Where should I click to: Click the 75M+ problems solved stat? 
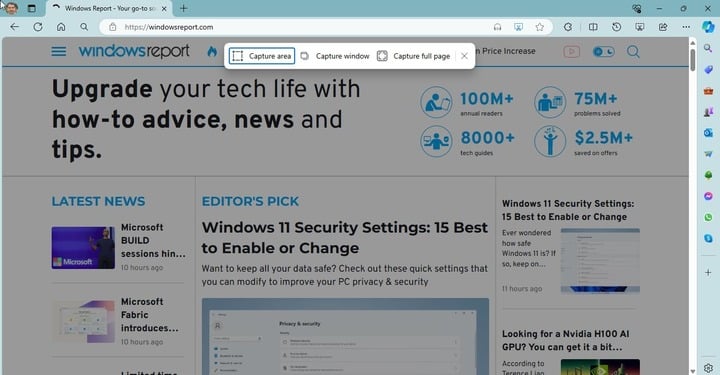pos(577,102)
